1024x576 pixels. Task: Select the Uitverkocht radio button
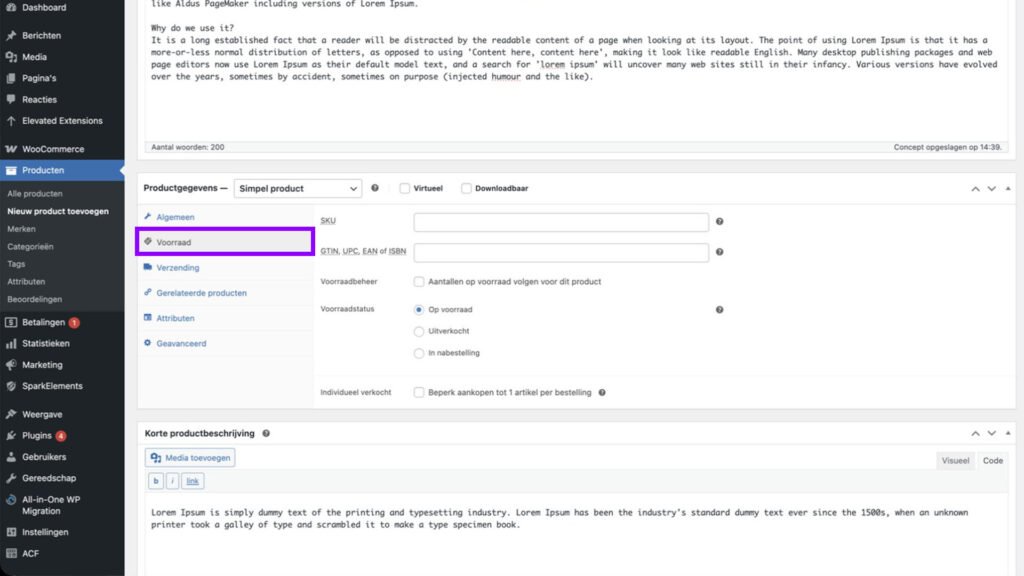419,332
